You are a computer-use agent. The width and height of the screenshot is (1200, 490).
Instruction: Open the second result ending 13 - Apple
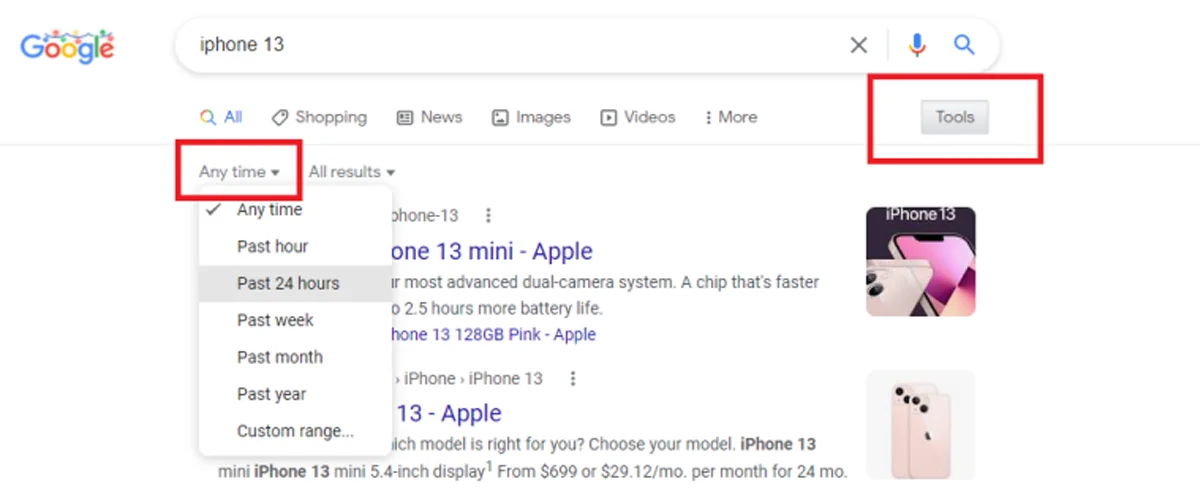pyautogui.click(x=448, y=413)
